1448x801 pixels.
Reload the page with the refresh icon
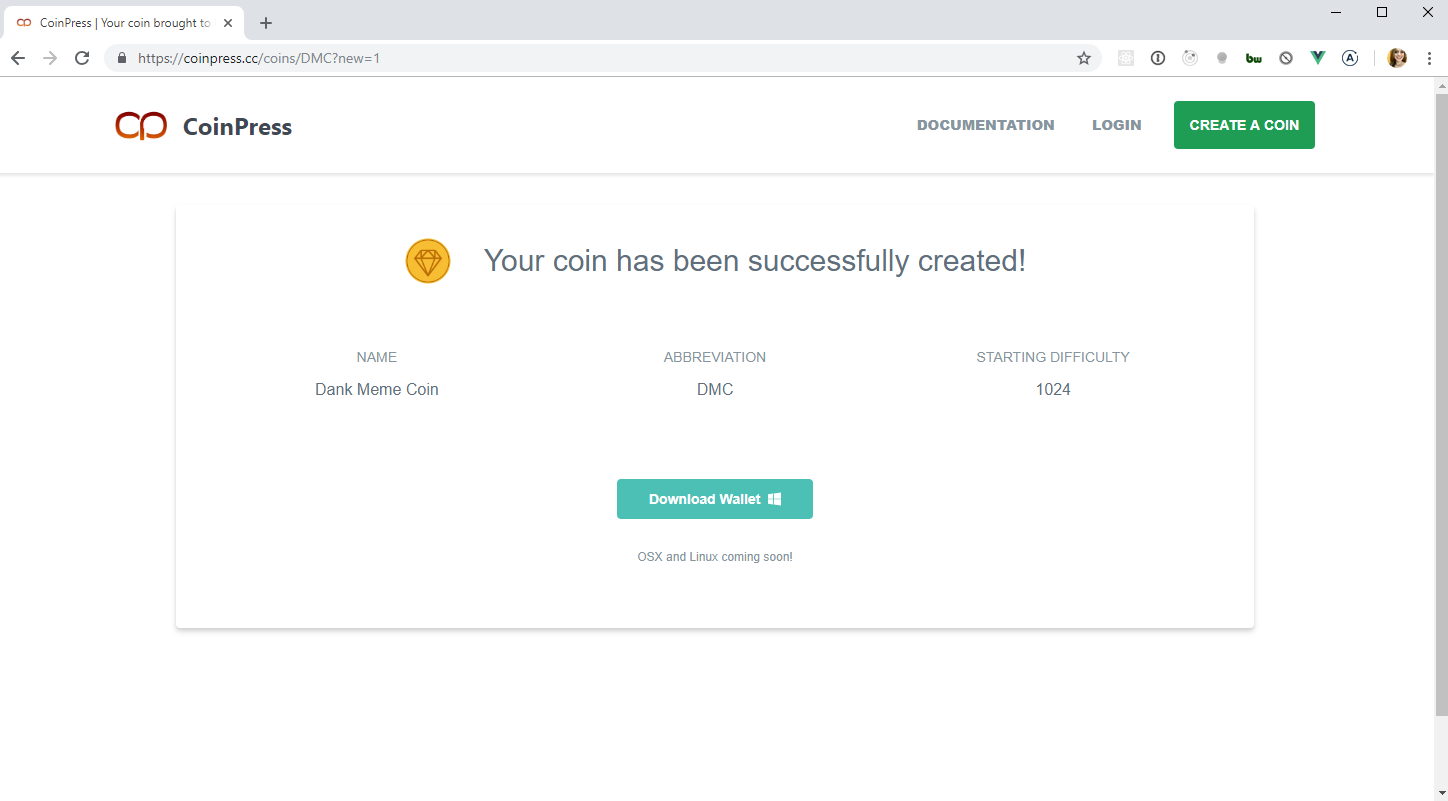tap(82, 58)
